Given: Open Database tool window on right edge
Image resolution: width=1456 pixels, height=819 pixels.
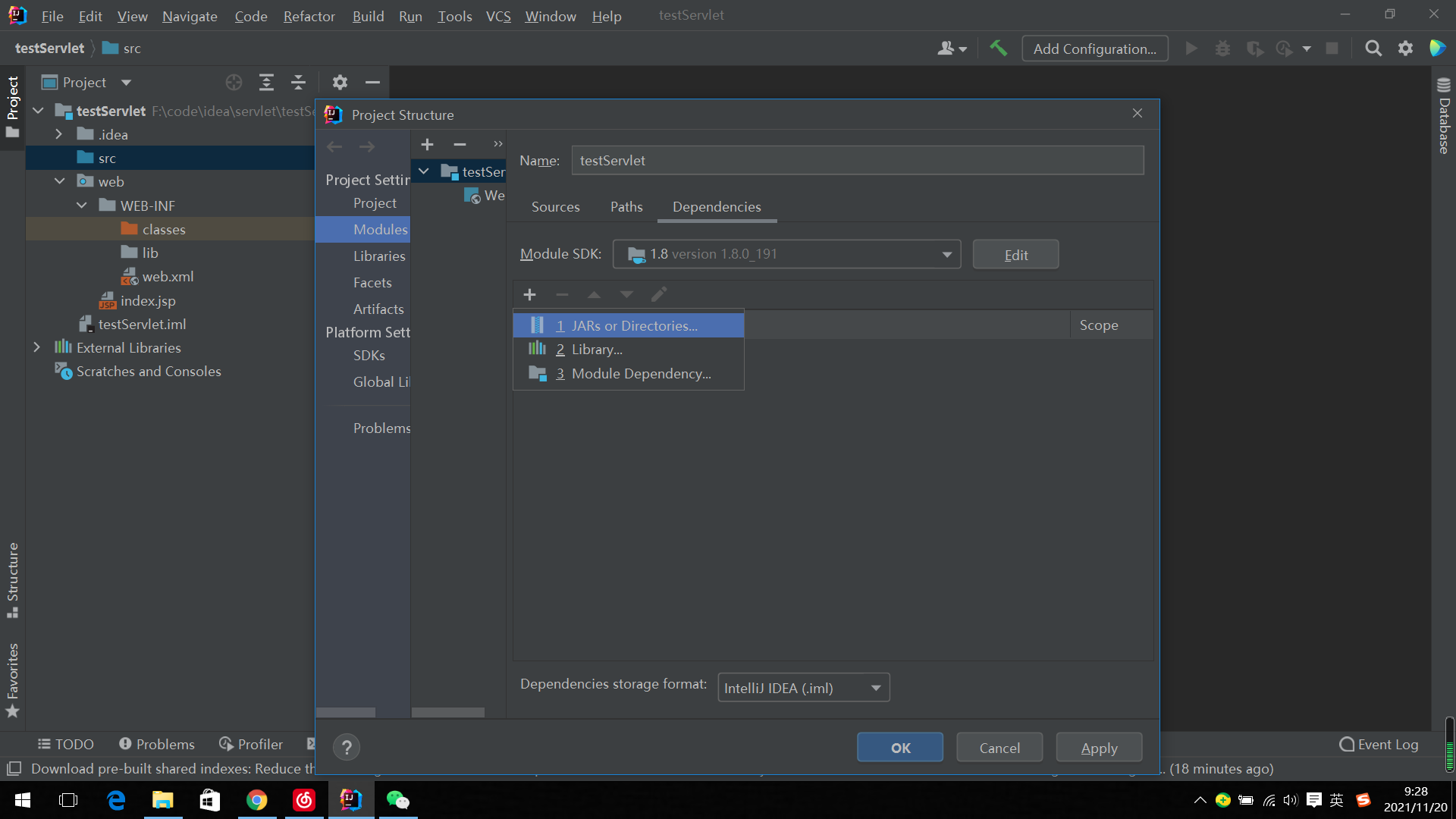Looking at the screenshot, I should (x=1444, y=116).
